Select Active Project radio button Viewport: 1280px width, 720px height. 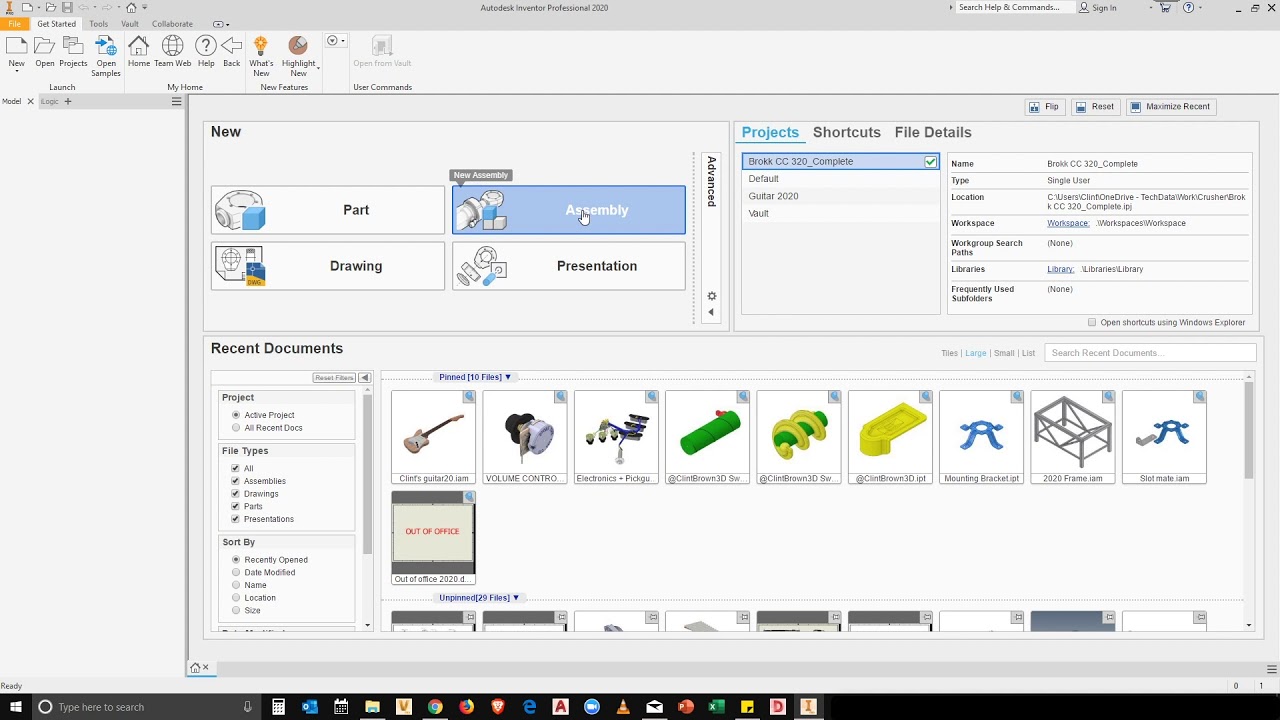[236, 415]
